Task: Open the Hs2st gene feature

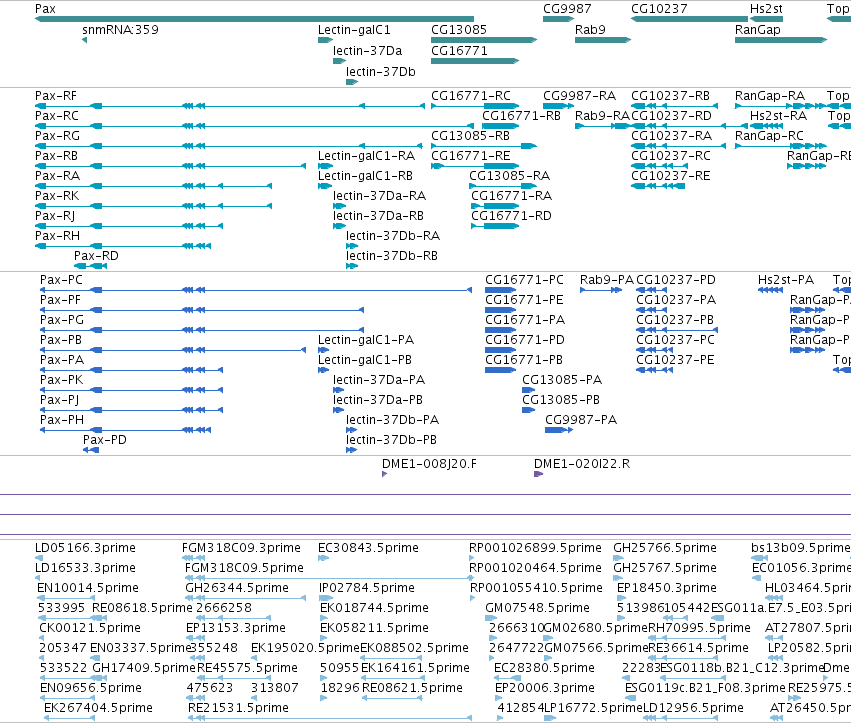Action: (766, 9)
